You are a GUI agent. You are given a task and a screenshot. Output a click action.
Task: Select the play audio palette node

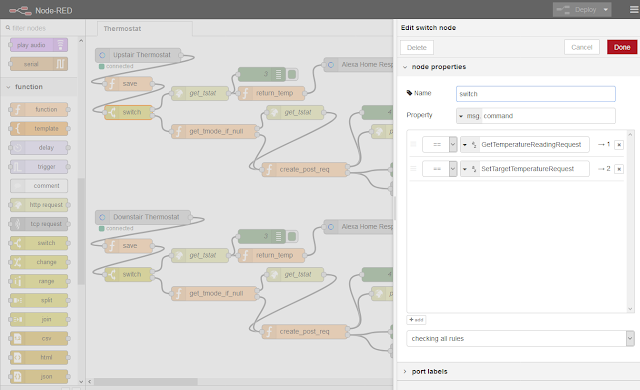pyautogui.click(x=38, y=45)
